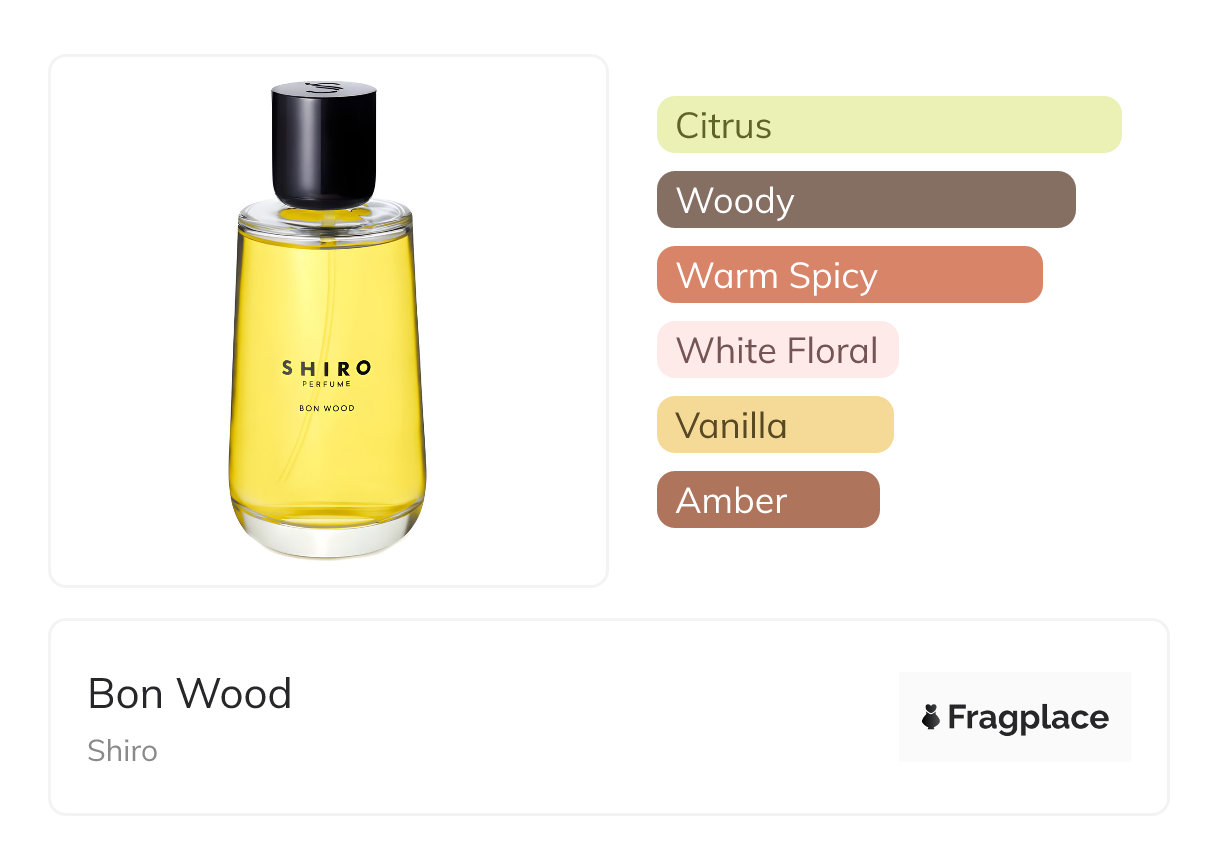The height and width of the screenshot is (864, 1218).
Task: Open the Shiro brand link under the title
Action: click(122, 751)
